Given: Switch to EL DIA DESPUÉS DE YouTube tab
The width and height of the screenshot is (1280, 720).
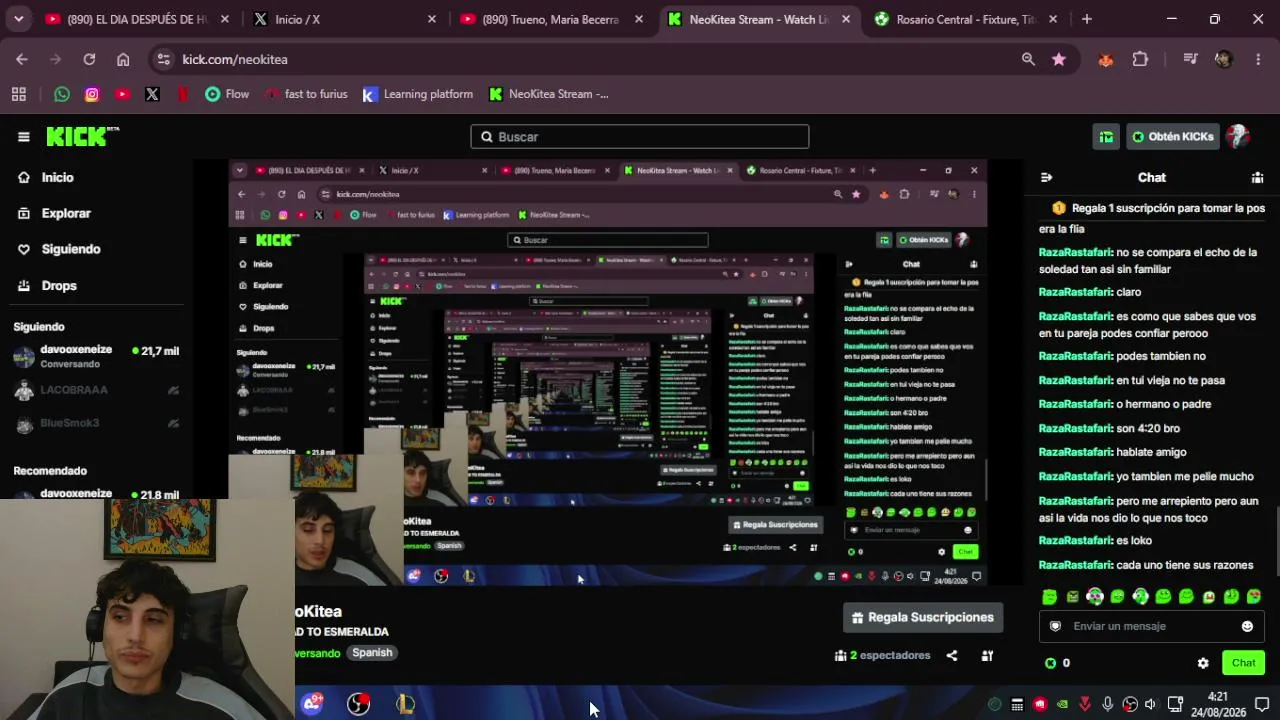Looking at the screenshot, I should [136, 19].
